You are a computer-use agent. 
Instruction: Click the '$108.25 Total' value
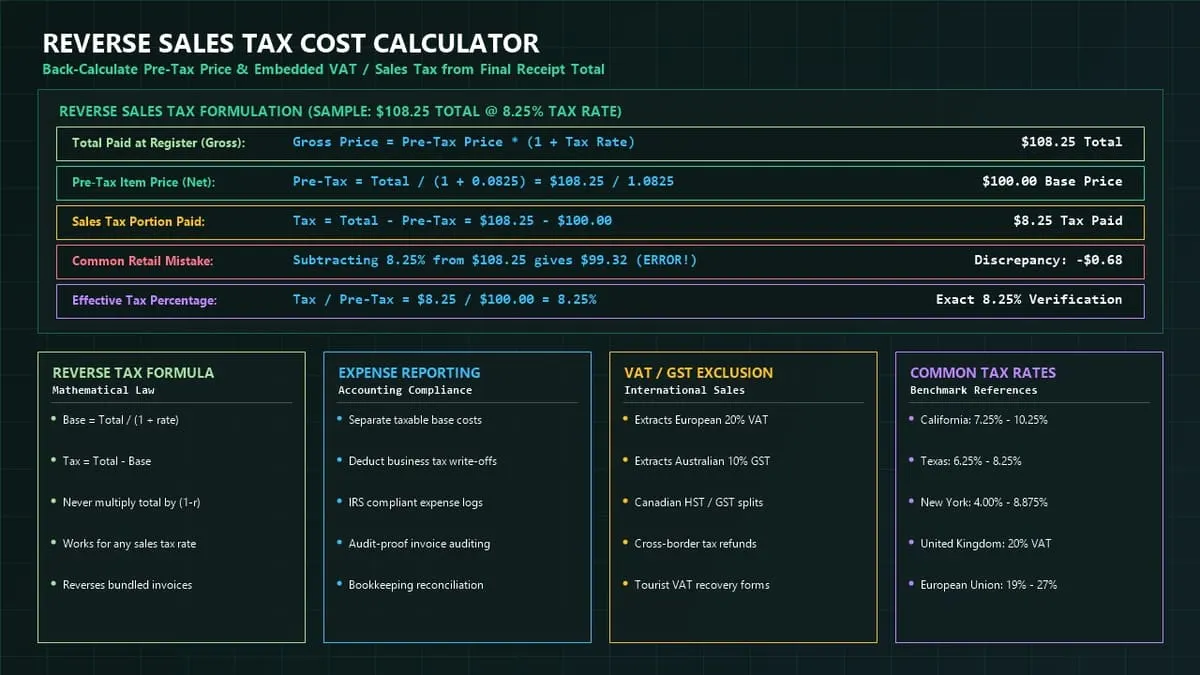[1071, 142]
